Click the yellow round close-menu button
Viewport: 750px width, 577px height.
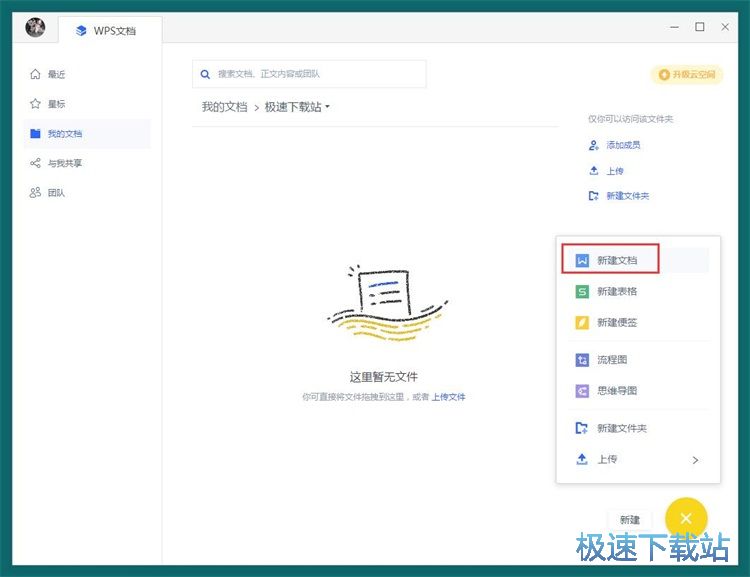point(685,518)
